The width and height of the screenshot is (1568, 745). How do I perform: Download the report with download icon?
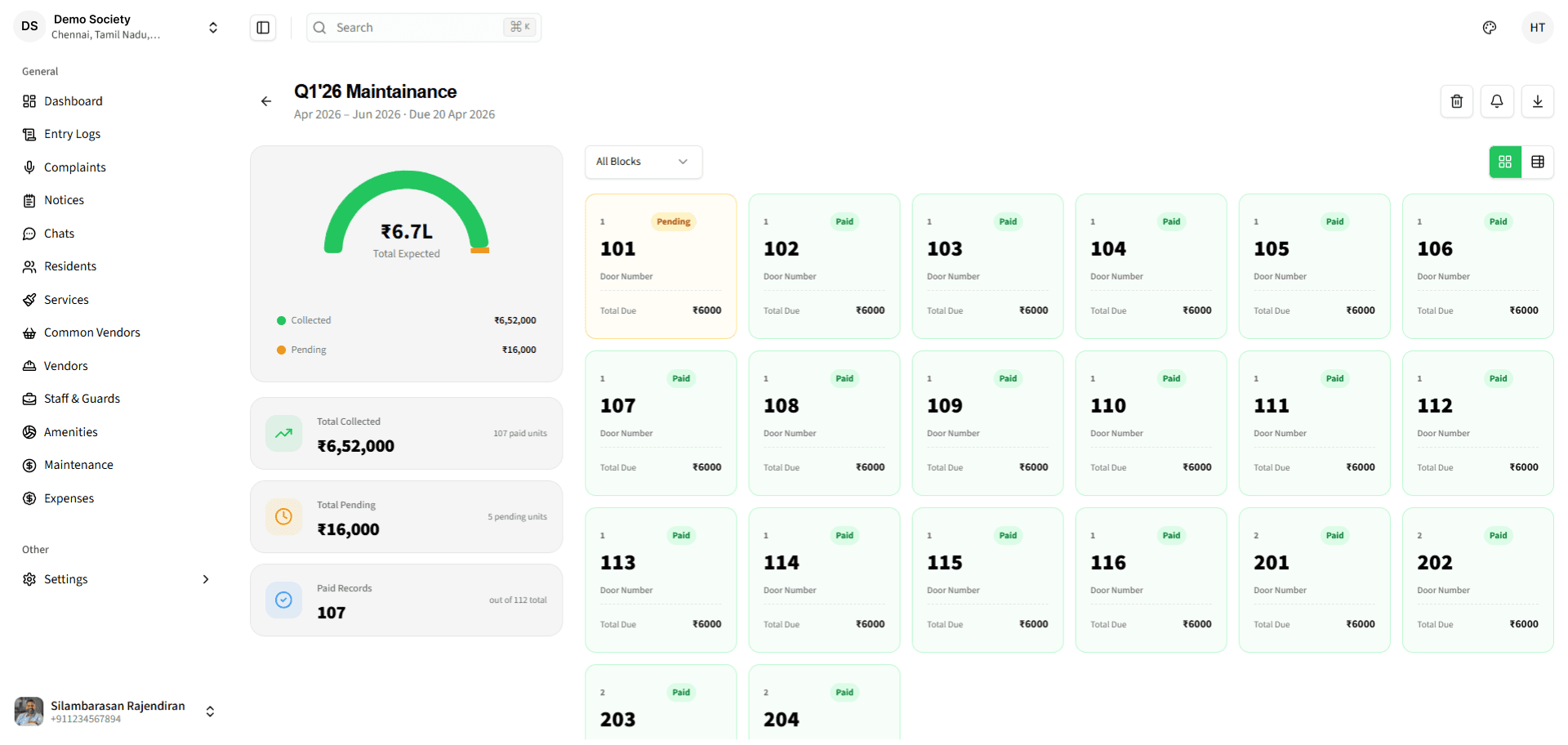pos(1538,101)
